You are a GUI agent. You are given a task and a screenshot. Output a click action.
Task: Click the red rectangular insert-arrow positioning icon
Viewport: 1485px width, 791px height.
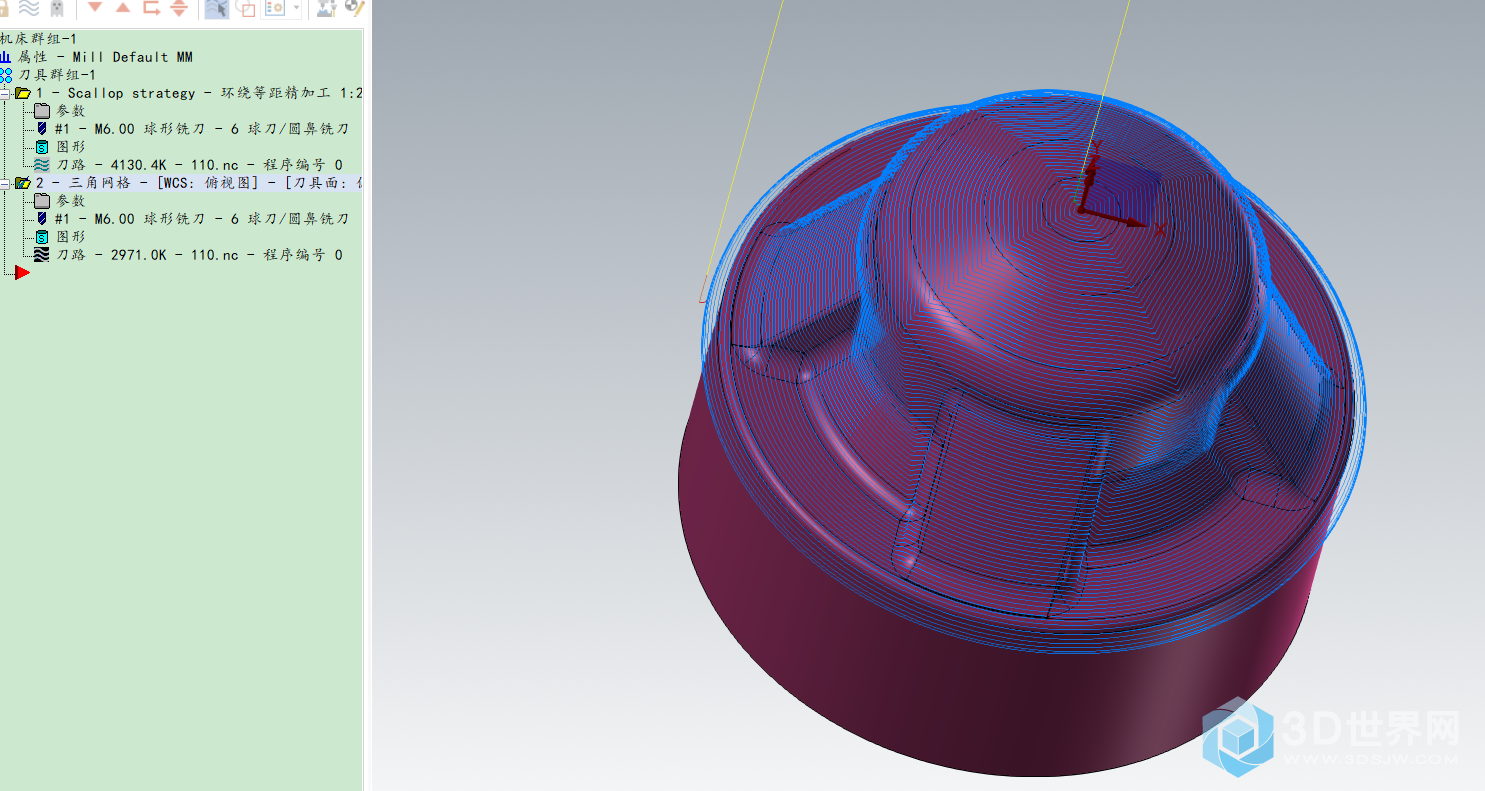click(x=151, y=8)
